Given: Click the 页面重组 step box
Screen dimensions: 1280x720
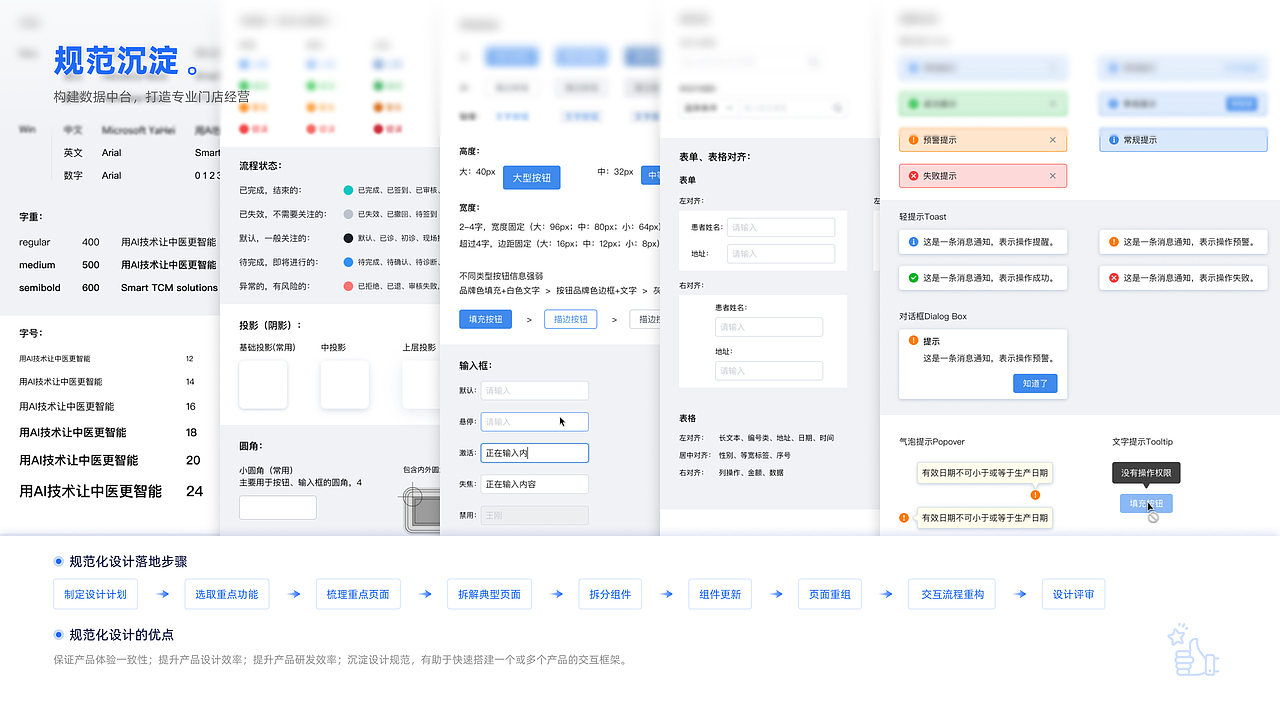Looking at the screenshot, I should [830, 594].
